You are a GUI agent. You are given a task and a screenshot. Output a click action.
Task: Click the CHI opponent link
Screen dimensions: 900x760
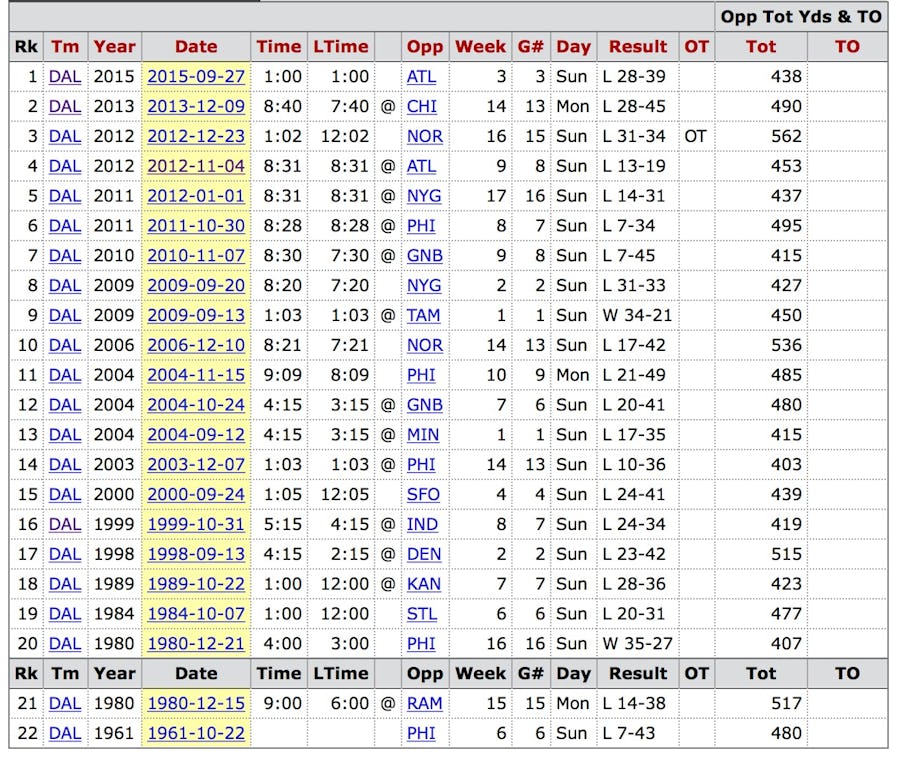[421, 106]
